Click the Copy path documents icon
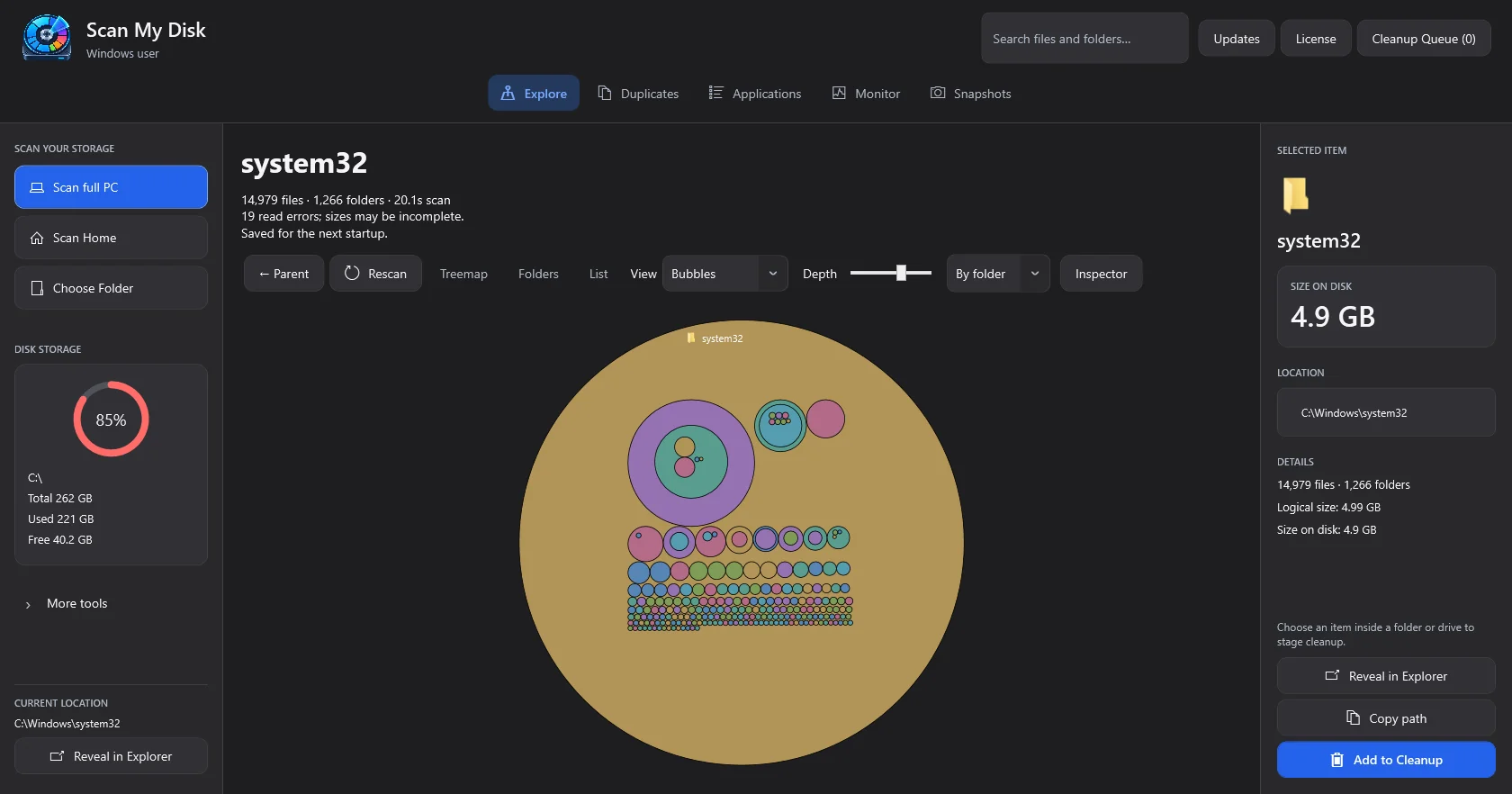The image size is (1512, 794). (1353, 717)
